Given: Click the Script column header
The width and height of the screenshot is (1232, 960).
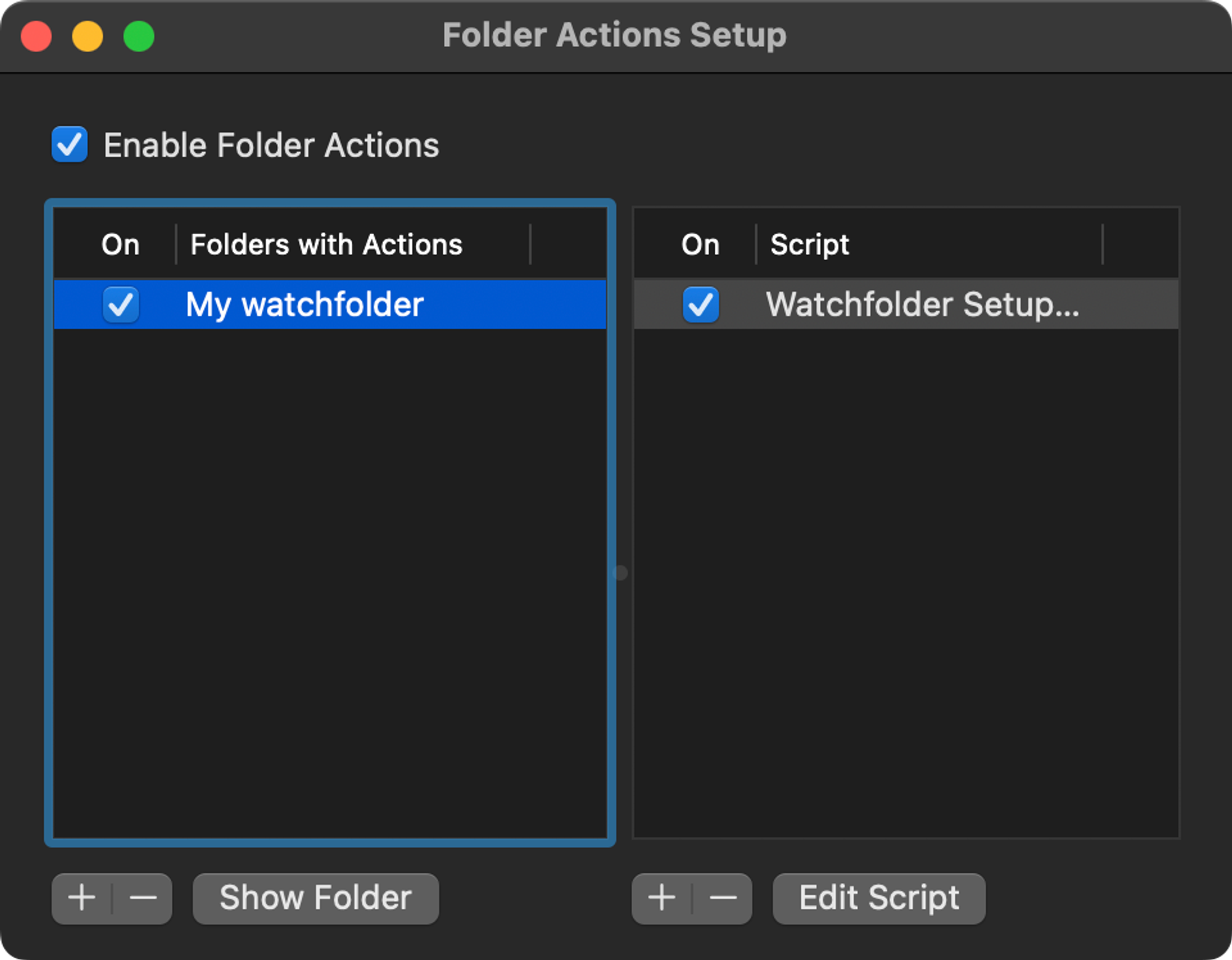Looking at the screenshot, I should pyautogui.click(x=810, y=245).
